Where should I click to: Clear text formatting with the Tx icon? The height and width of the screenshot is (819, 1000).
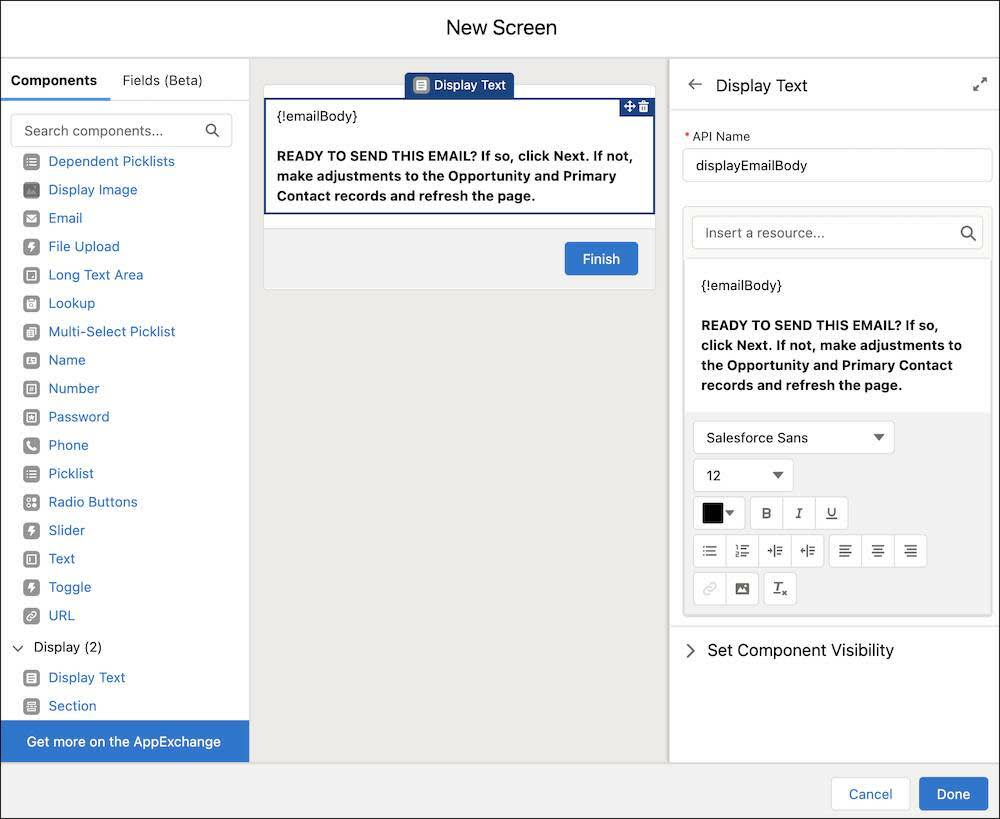[780, 588]
